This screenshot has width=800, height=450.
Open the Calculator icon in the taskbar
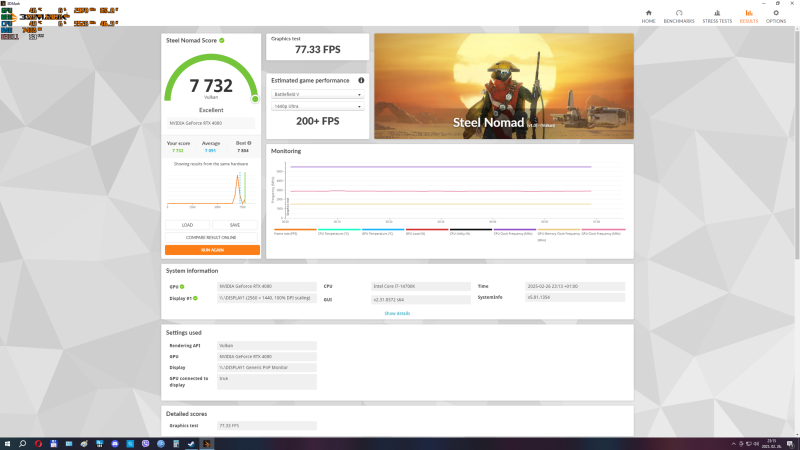[x=176, y=443]
